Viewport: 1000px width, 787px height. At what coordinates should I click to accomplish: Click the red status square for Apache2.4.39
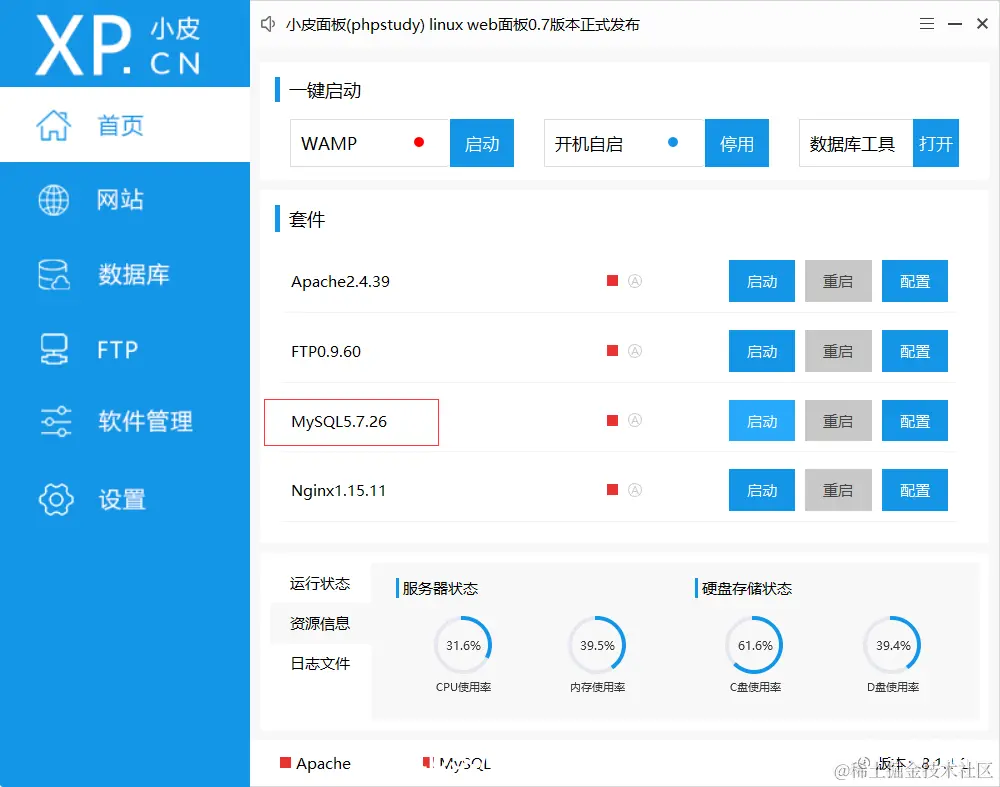click(612, 281)
